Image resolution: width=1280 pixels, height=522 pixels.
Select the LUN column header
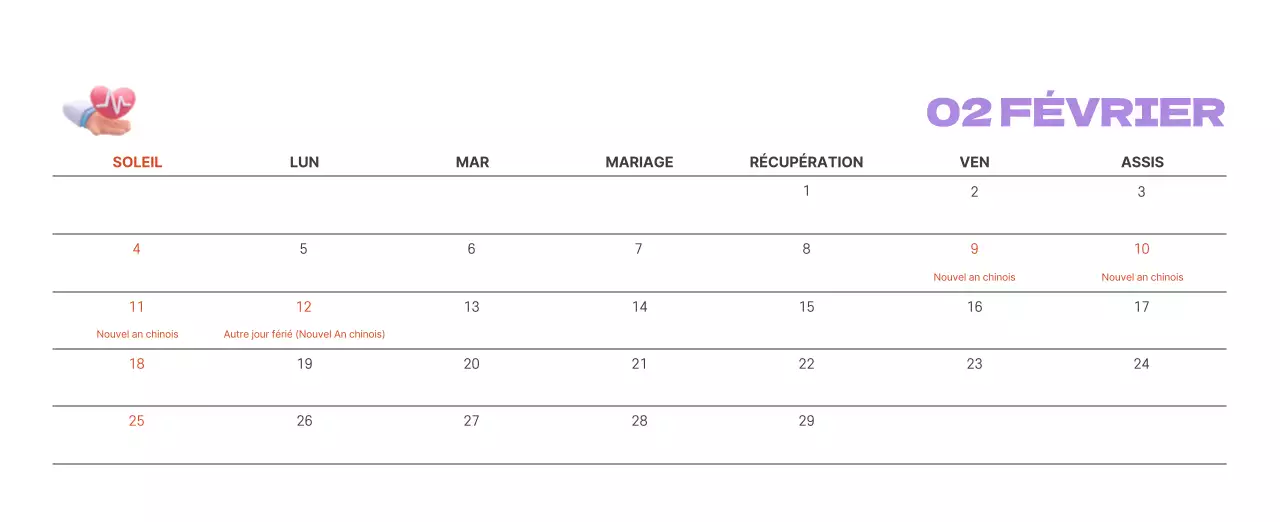click(x=304, y=162)
